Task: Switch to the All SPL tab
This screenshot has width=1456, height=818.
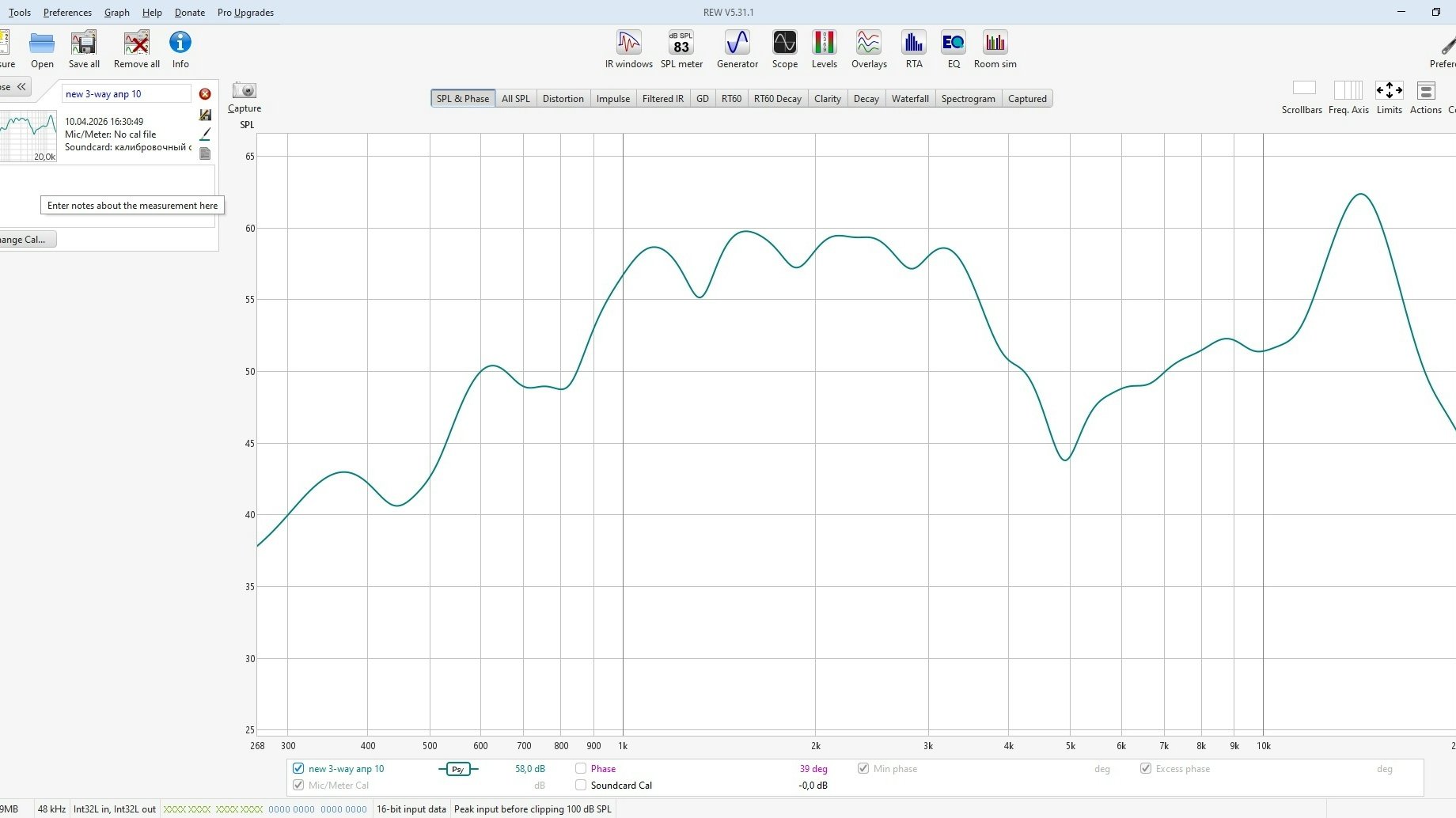Action: (x=516, y=99)
